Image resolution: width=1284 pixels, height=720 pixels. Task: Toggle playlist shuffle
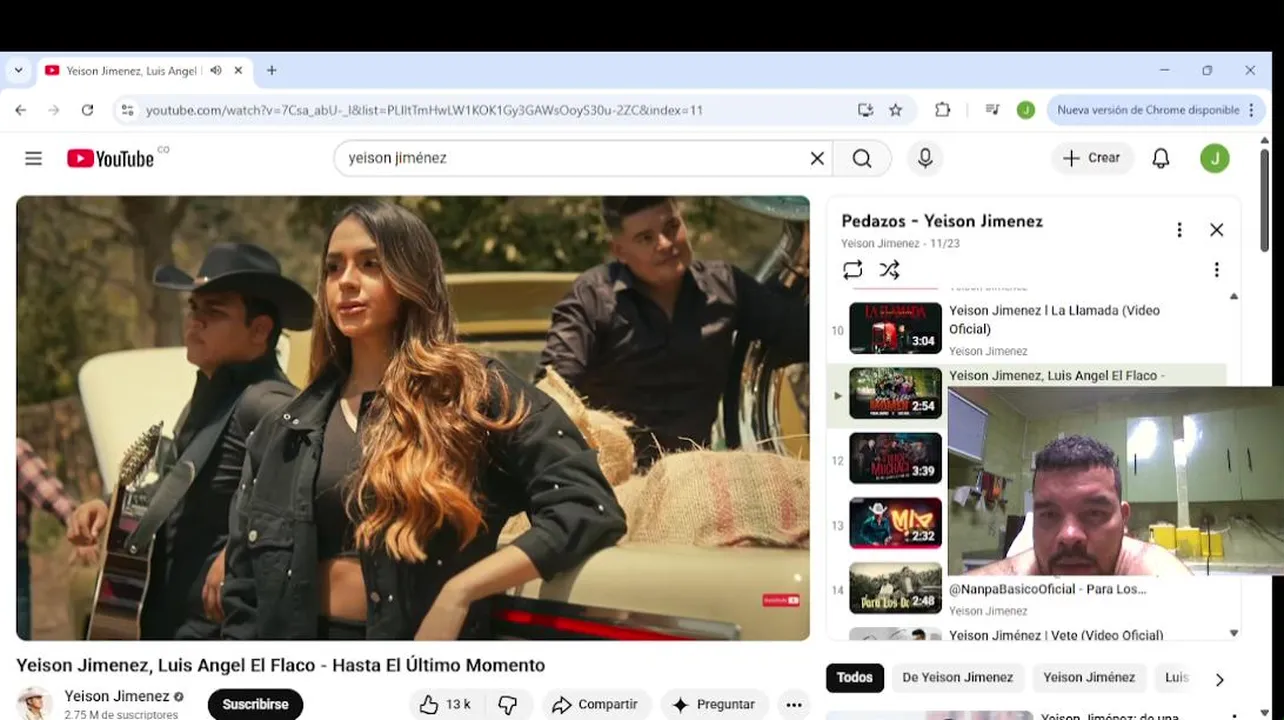(889, 270)
